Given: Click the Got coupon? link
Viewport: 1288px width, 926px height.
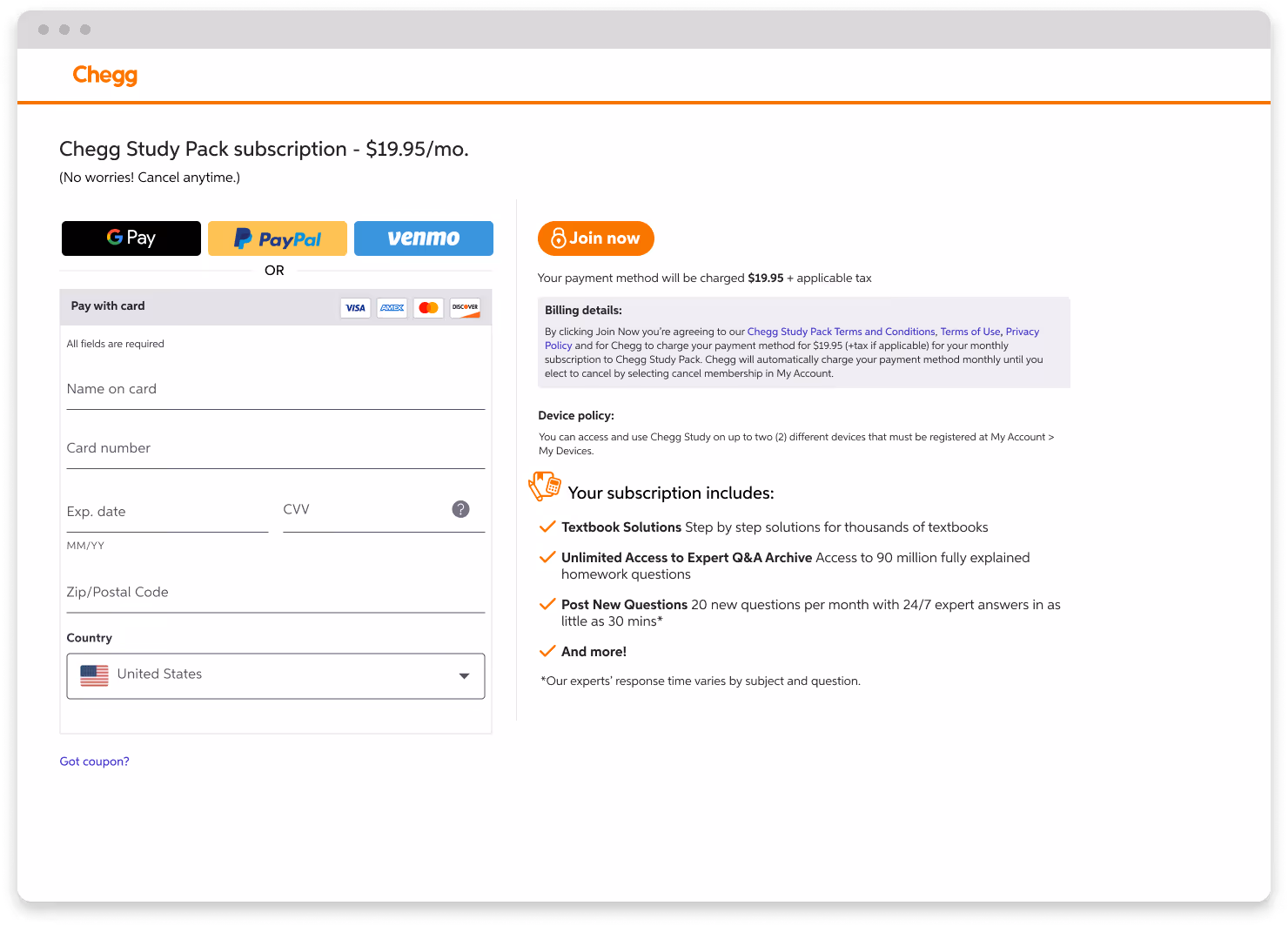Looking at the screenshot, I should tap(94, 762).
